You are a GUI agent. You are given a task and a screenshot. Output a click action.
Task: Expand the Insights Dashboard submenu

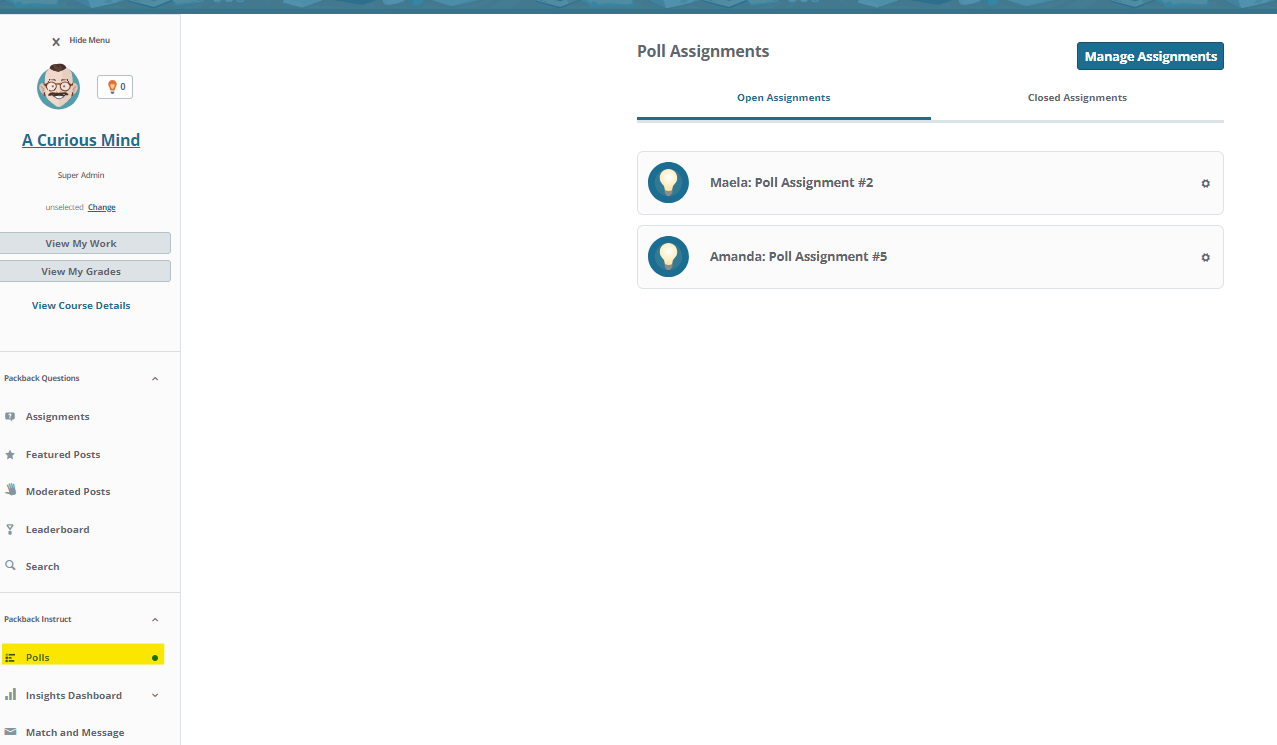pyautogui.click(x=155, y=695)
